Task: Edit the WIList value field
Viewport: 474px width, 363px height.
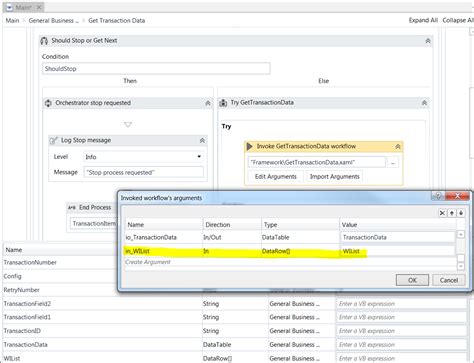Action: point(398,251)
